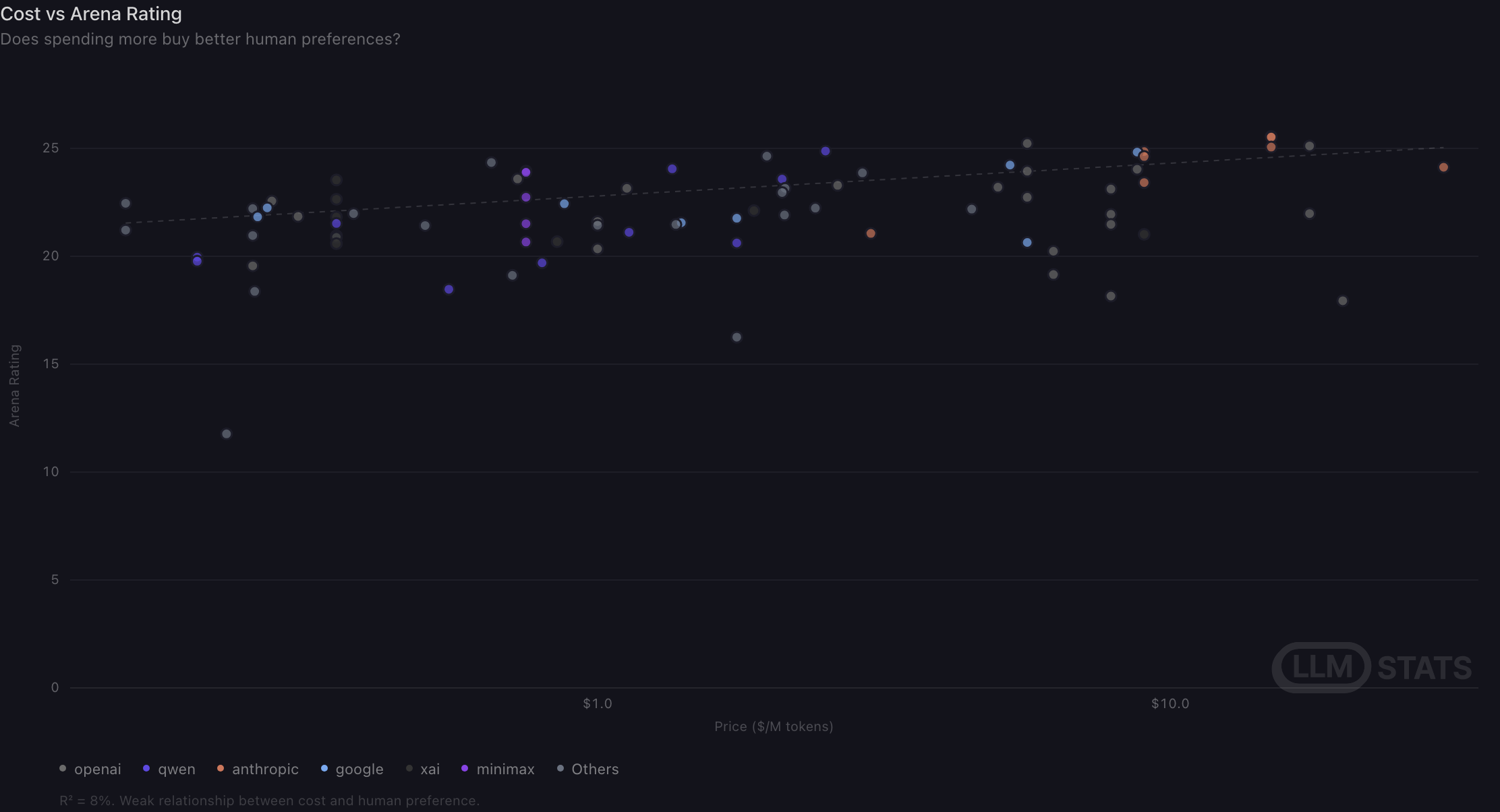Toggle xai series in the legend
This screenshot has height=812, width=1500.
pos(423,769)
